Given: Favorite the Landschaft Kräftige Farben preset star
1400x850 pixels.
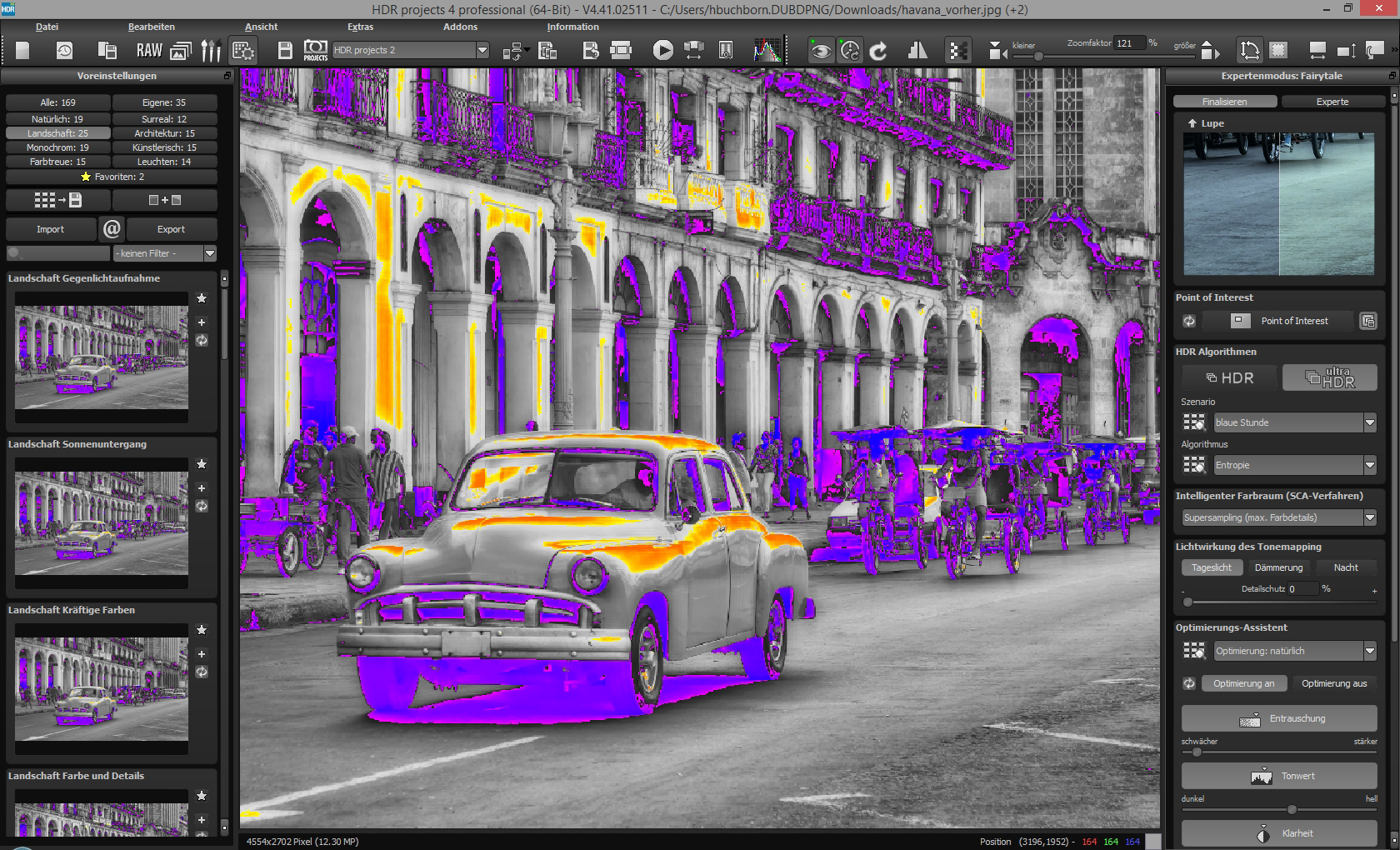Looking at the screenshot, I should tap(202, 630).
